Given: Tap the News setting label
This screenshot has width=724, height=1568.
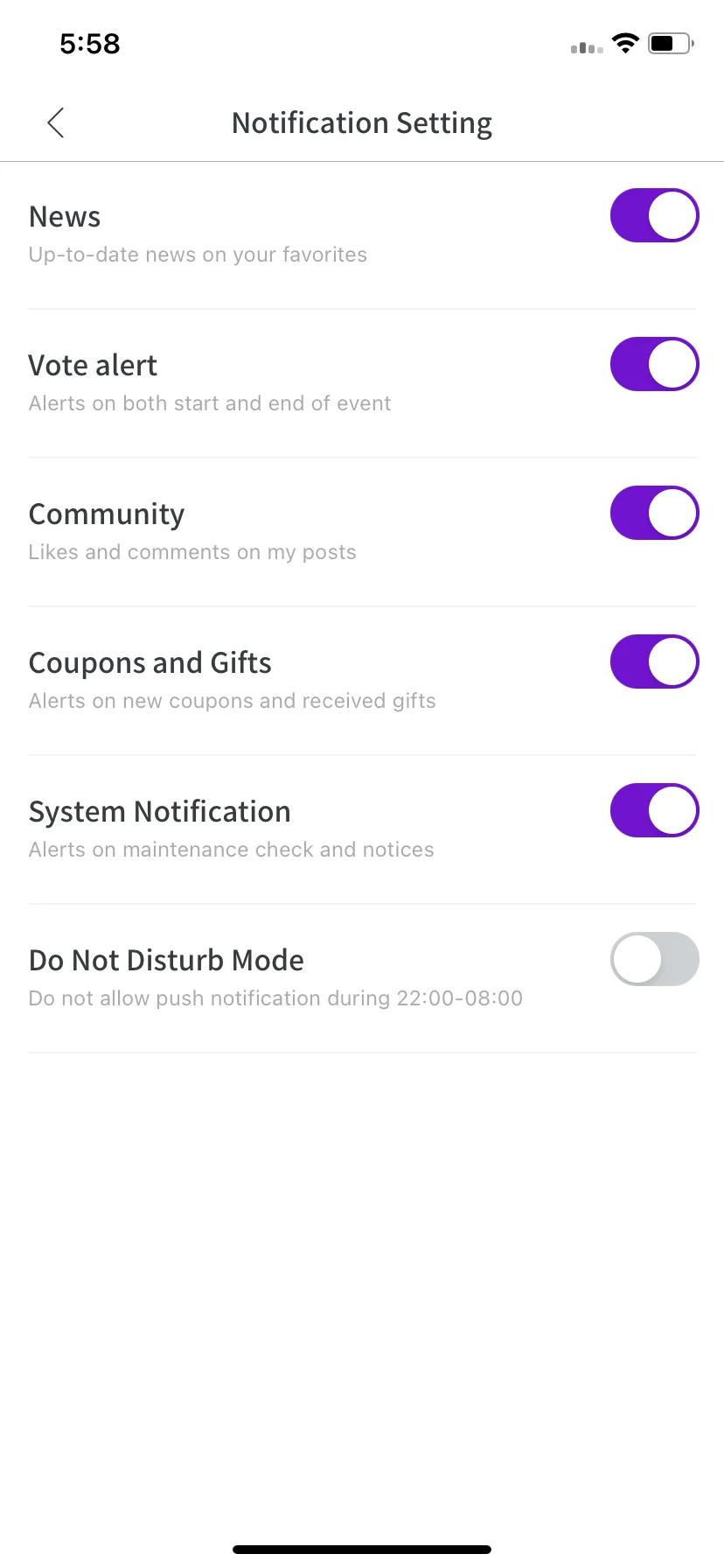Looking at the screenshot, I should (65, 217).
